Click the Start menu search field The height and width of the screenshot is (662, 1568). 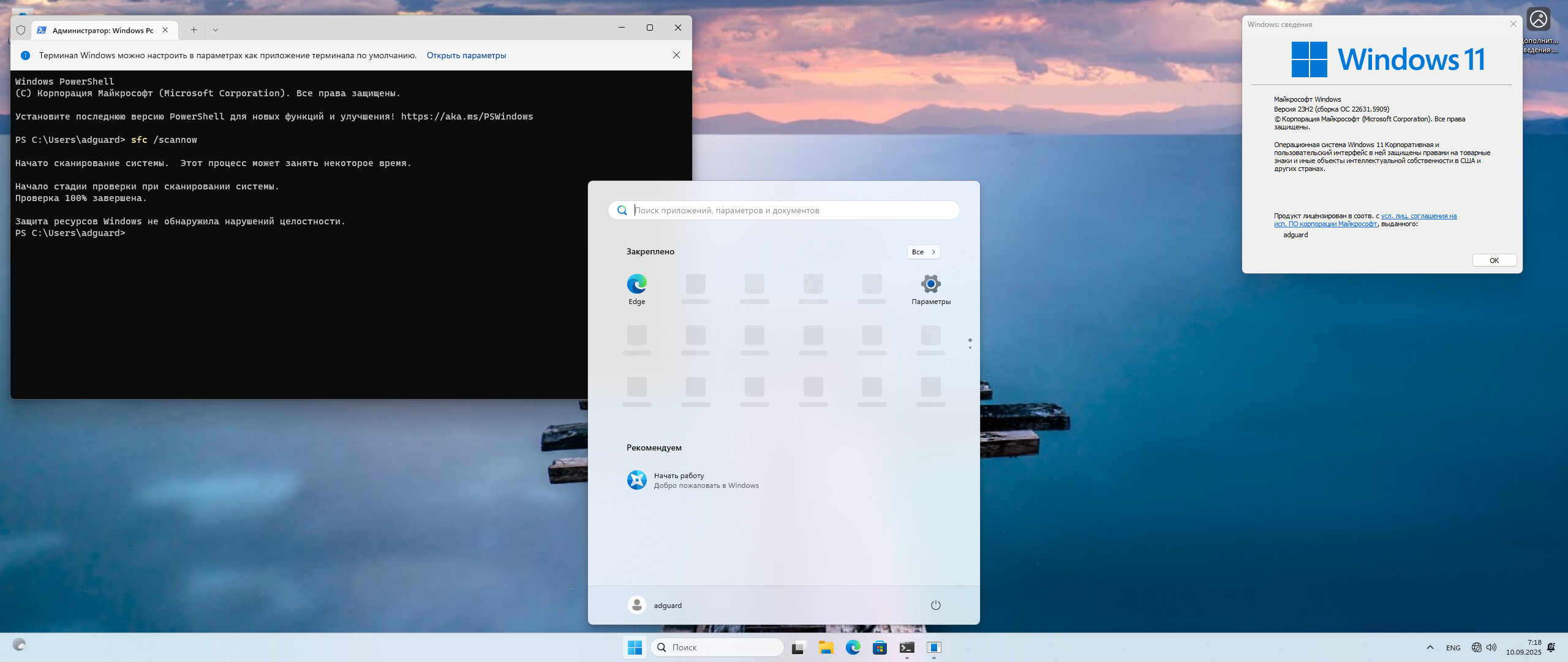pyautogui.click(x=783, y=210)
